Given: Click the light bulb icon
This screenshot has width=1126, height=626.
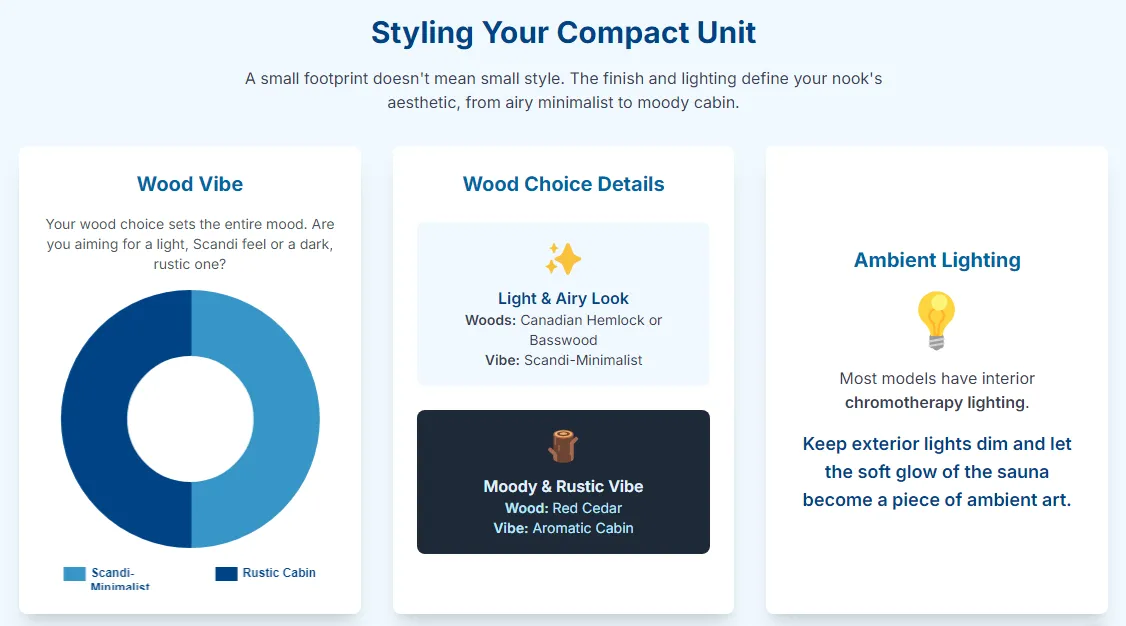Looking at the screenshot, I should coord(936,320).
